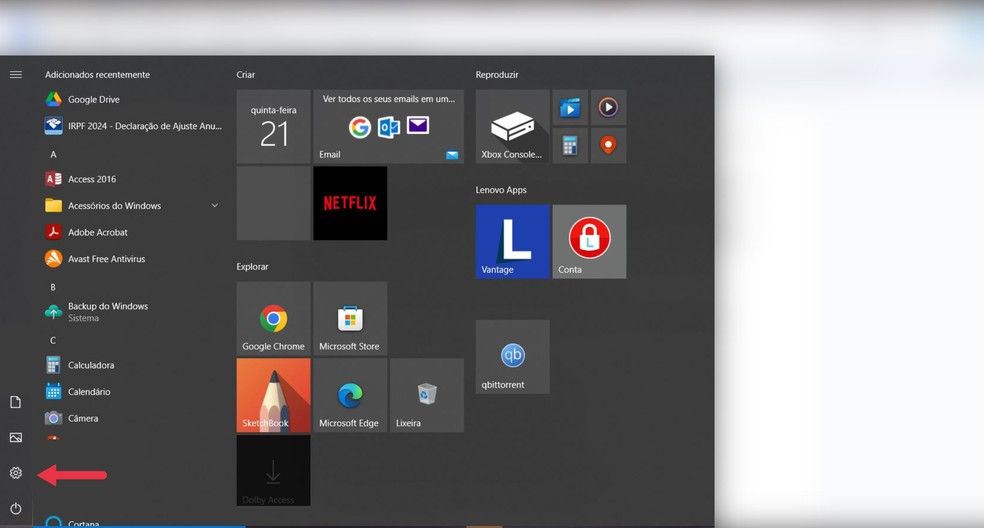Screen dimensions: 984x528
Task: Open Settings gear icon in Start sidebar
Action: (16, 473)
